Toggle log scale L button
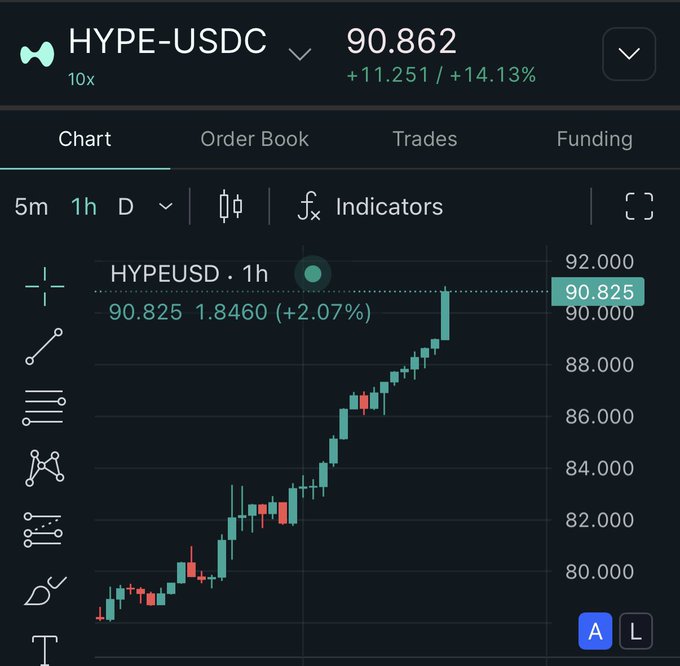This screenshot has width=680, height=666. tap(636, 631)
